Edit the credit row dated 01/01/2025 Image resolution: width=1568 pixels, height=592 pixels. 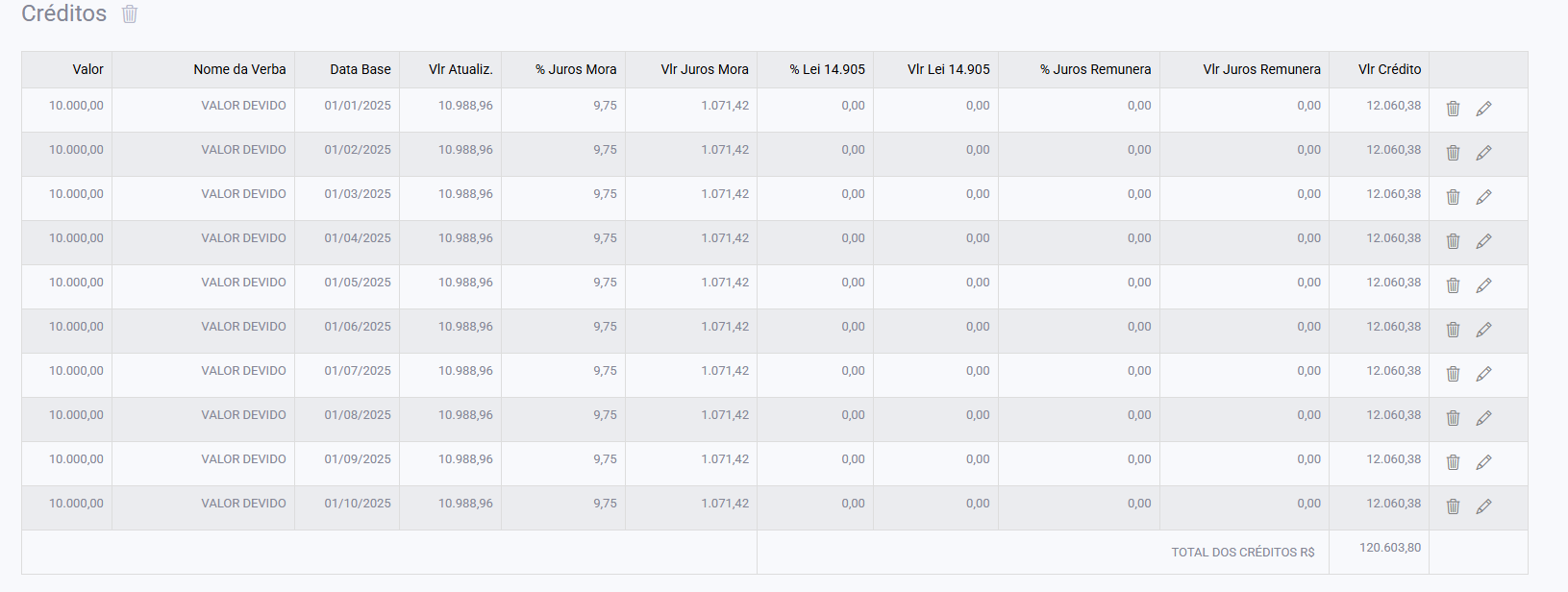click(1483, 109)
